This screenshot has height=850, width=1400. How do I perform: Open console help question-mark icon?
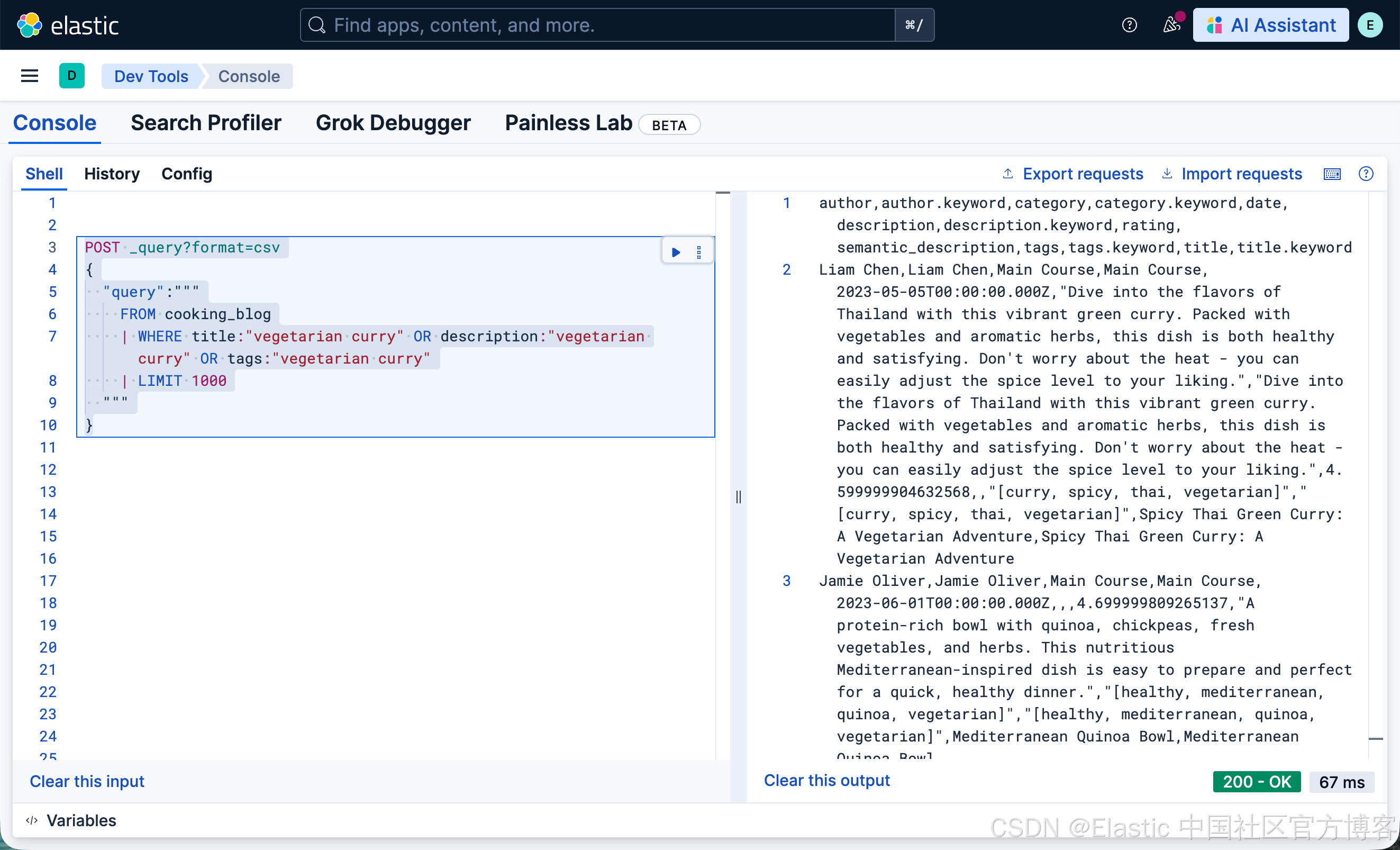click(x=1366, y=174)
